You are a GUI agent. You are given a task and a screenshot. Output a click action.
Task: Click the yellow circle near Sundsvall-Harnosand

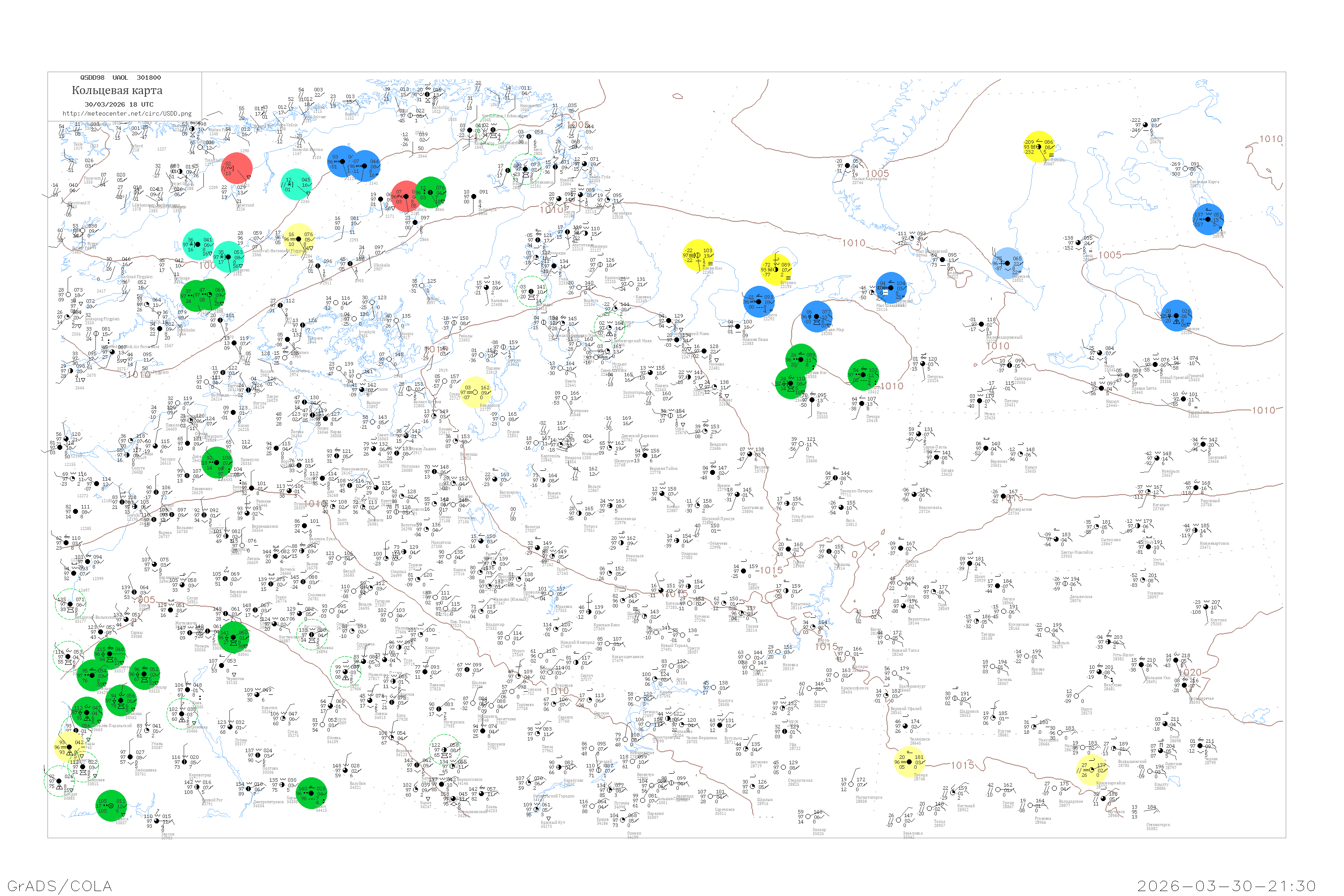(x=298, y=239)
